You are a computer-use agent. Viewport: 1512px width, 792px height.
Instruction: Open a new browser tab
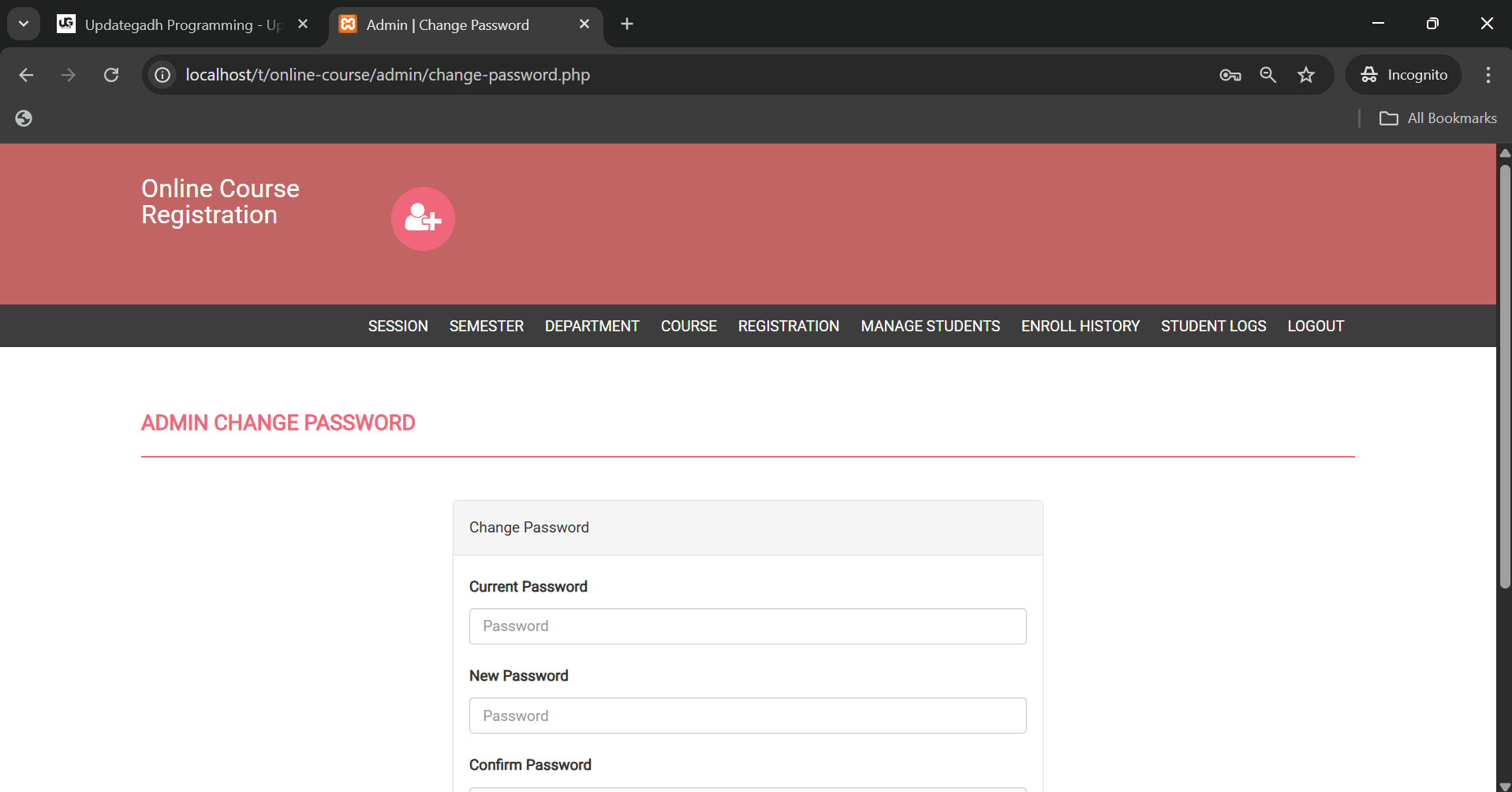[626, 24]
